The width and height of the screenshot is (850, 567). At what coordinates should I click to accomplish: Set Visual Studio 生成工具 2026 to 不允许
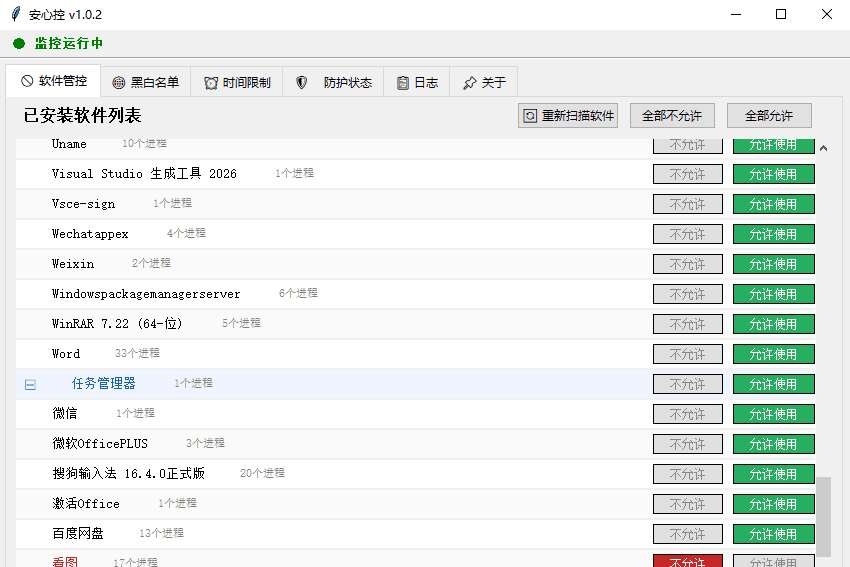pyautogui.click(x=687, y=174)
